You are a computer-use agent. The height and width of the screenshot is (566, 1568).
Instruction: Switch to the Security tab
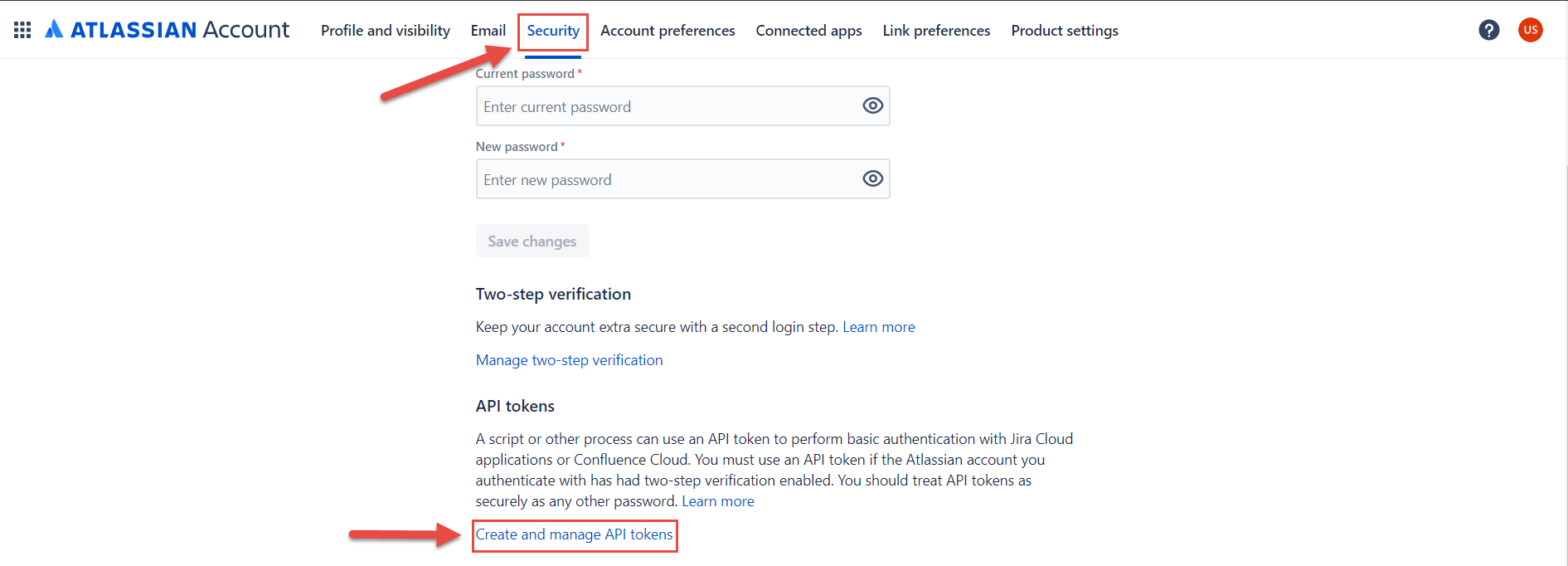(552, 31)
